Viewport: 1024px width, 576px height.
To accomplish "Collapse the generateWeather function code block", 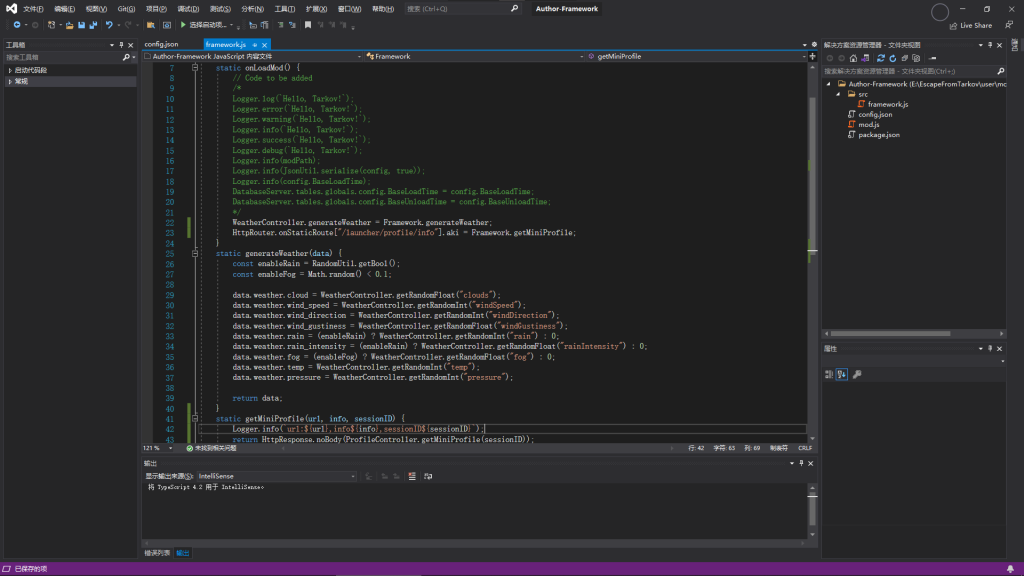I will point(195,253).
